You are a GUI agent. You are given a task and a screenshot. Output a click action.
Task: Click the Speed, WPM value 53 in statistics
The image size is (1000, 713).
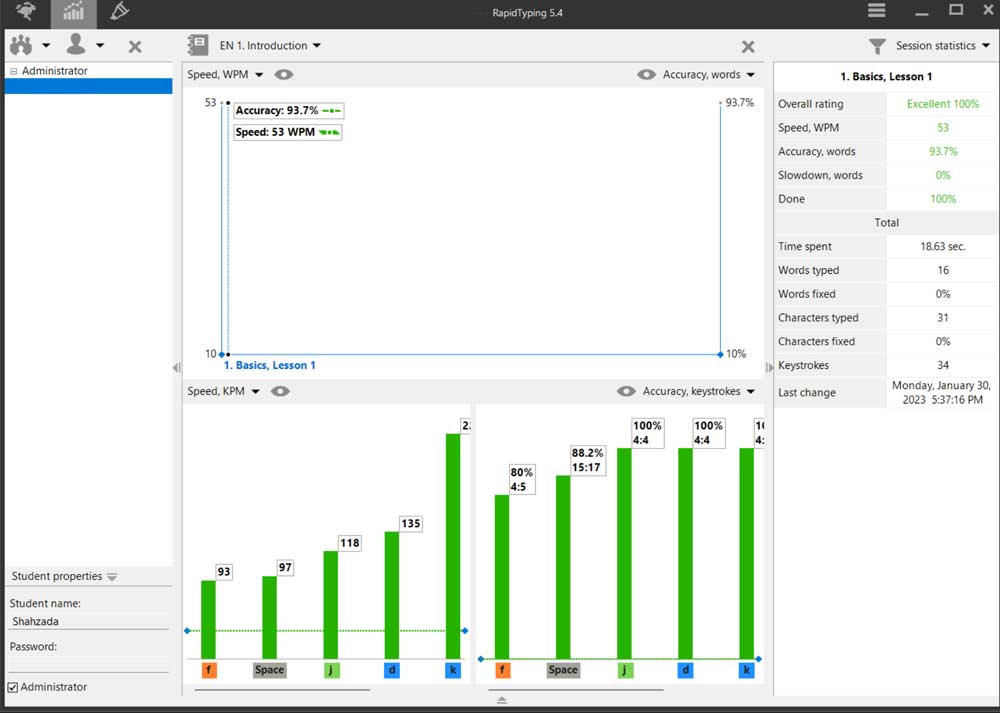[x=943, y=128]
